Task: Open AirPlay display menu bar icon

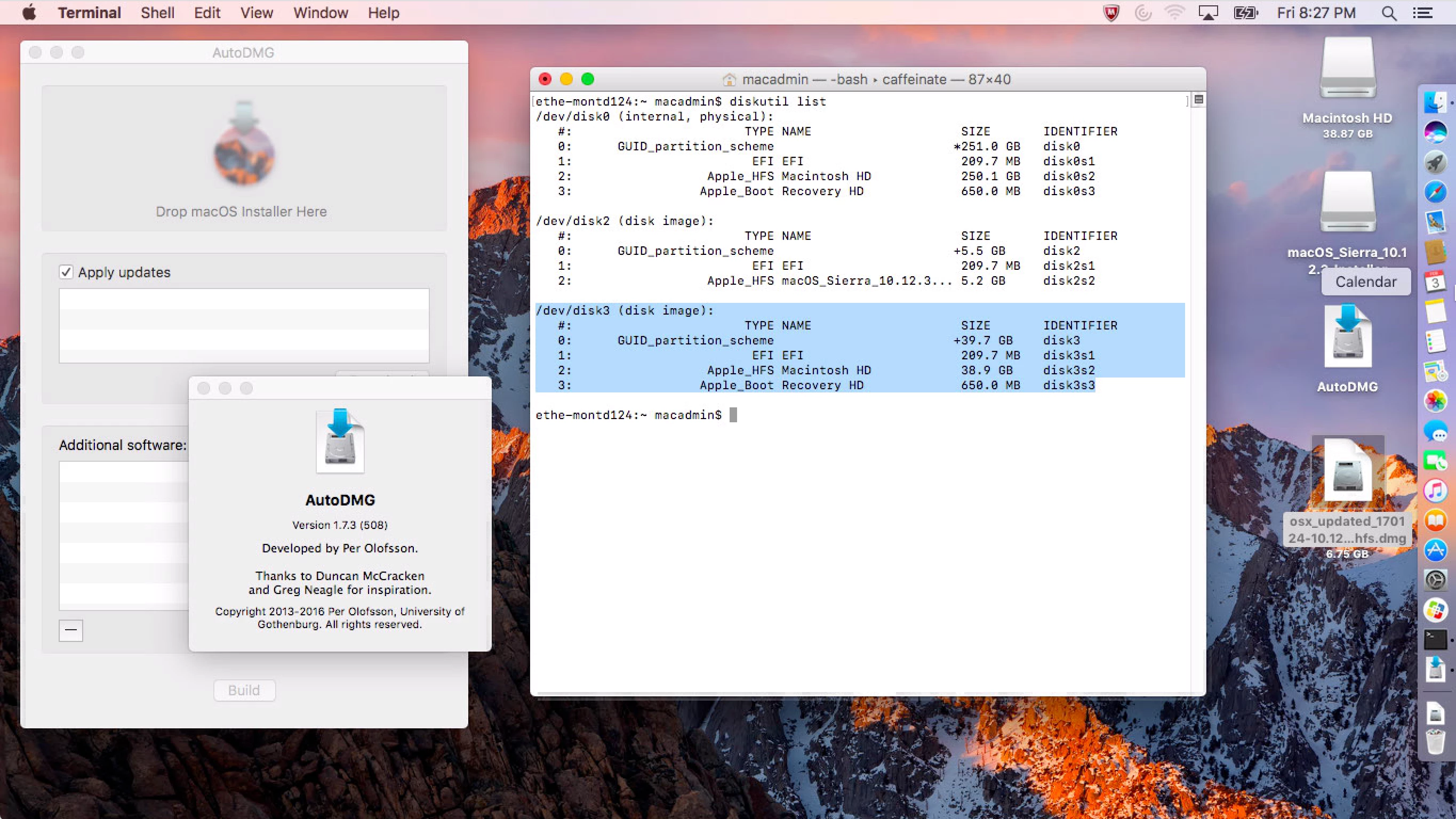Action: pyautogui.click(x=1208, y=12)
